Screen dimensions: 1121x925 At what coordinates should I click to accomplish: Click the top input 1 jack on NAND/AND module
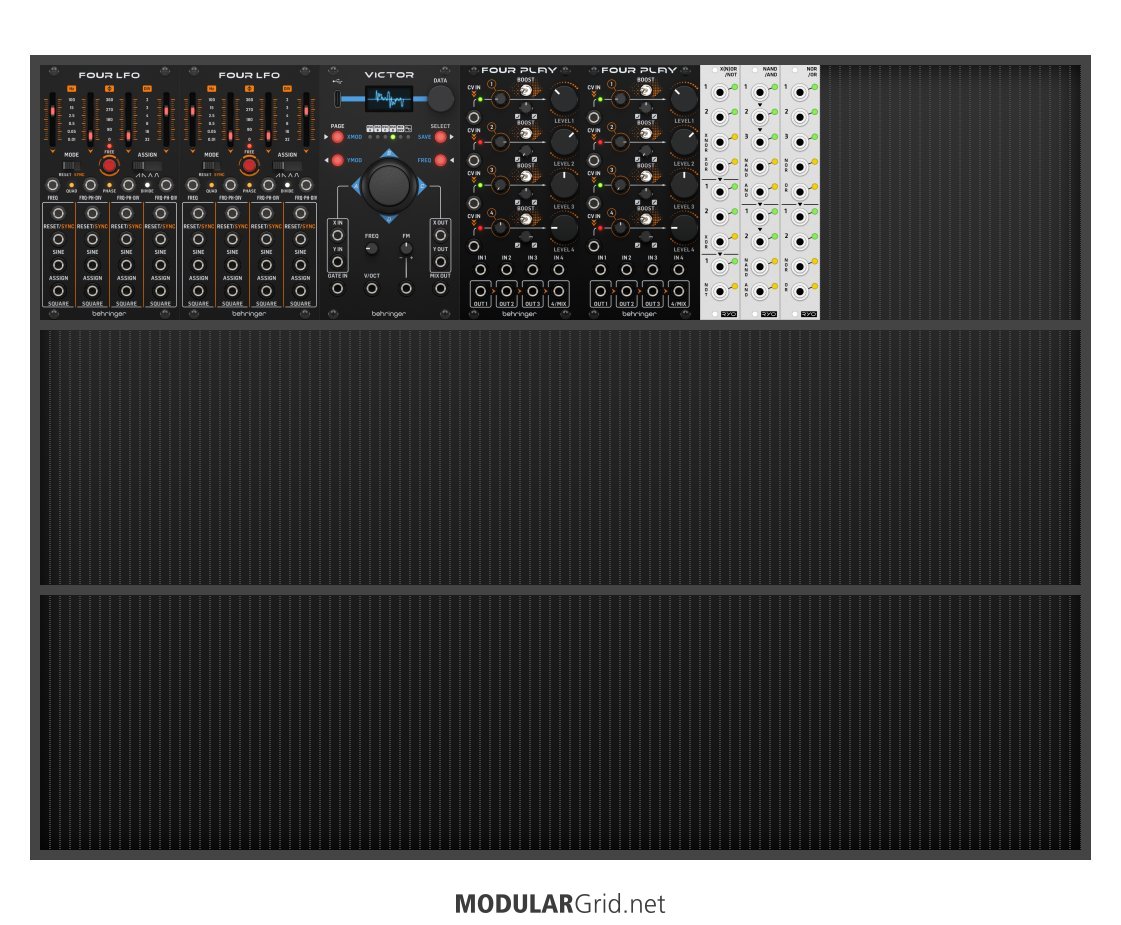click(760, 92)
